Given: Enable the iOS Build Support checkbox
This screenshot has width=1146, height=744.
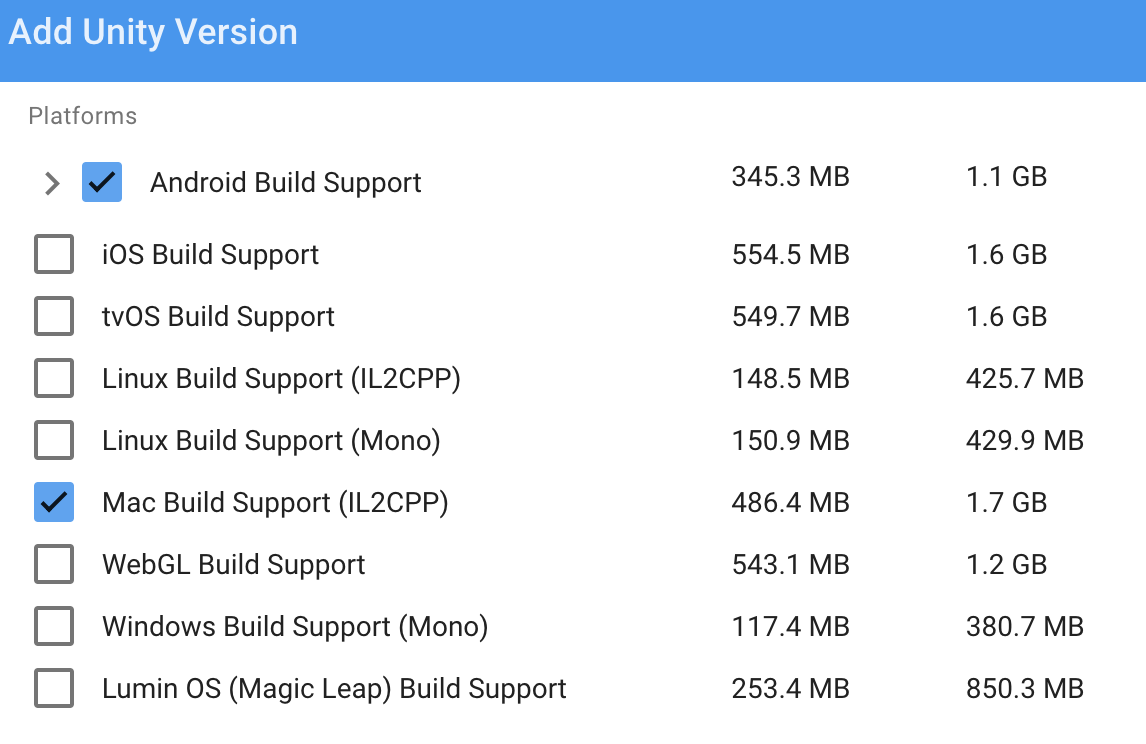Looking at the screenshot, I should point(54,254).
